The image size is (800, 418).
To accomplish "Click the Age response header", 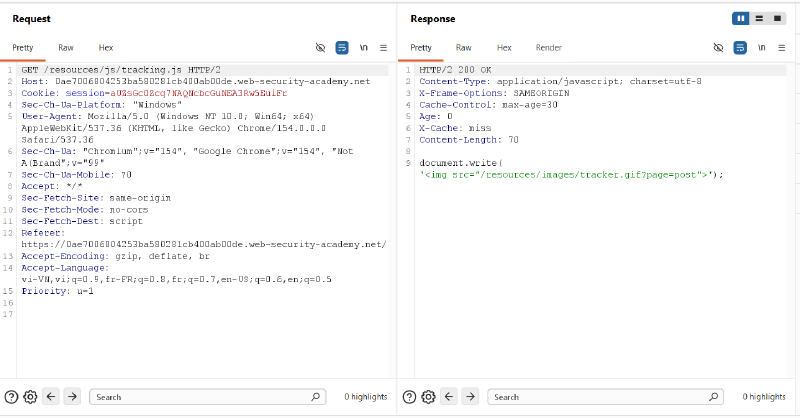I will (x=436, y=116).
